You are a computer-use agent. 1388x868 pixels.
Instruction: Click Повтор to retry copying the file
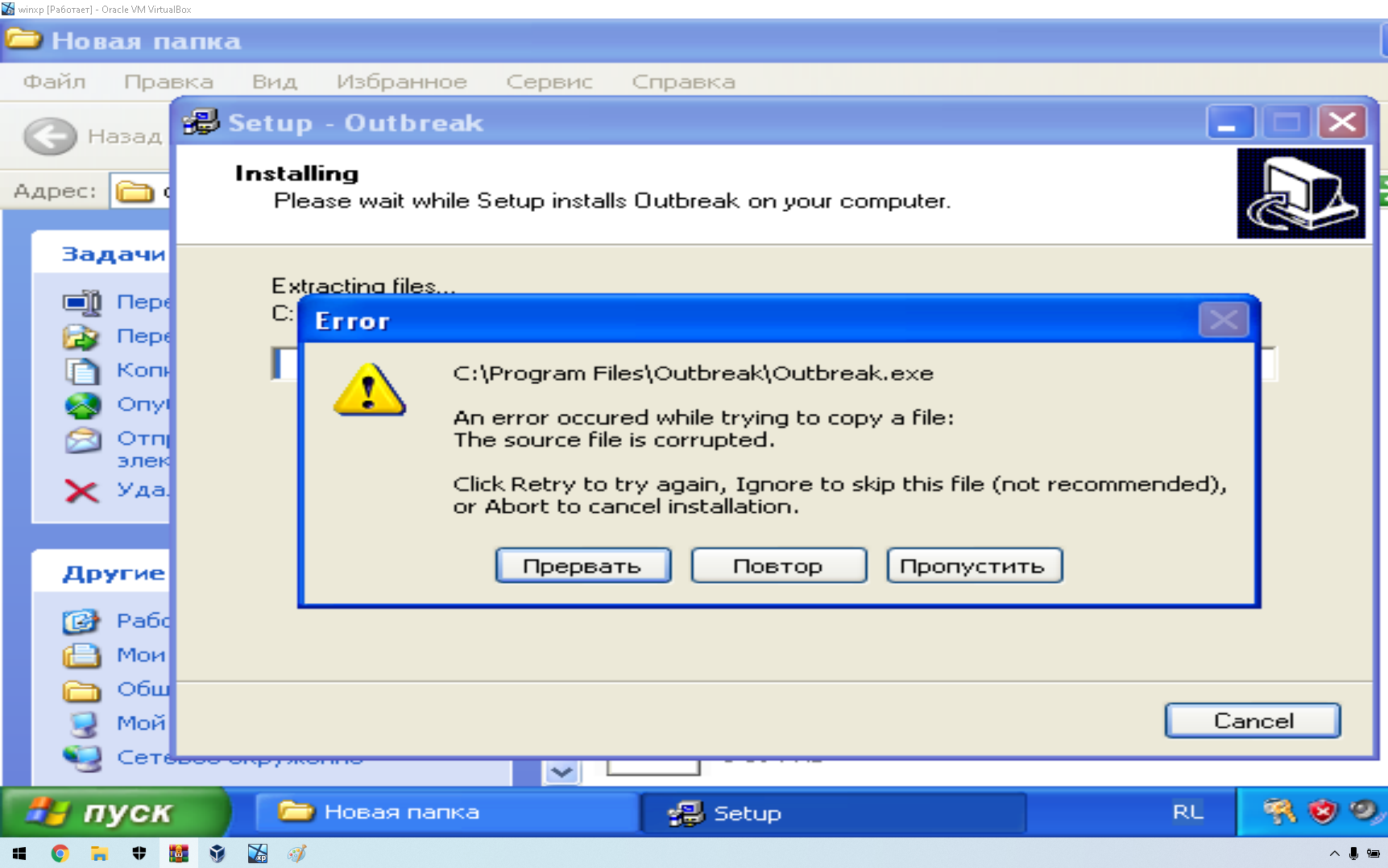(x=778, y=565)
